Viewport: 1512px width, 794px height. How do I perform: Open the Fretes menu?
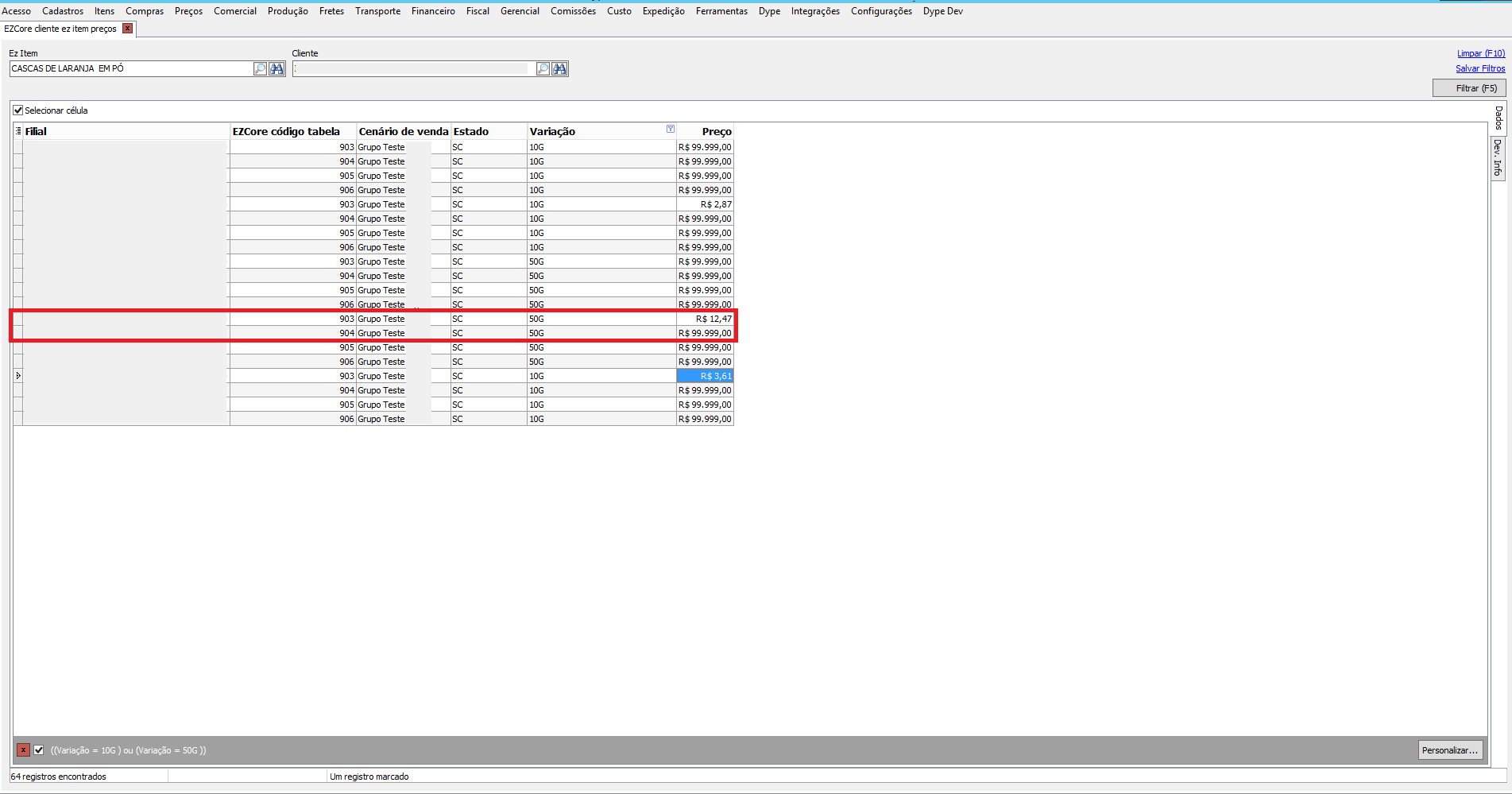tap(331, 11)
